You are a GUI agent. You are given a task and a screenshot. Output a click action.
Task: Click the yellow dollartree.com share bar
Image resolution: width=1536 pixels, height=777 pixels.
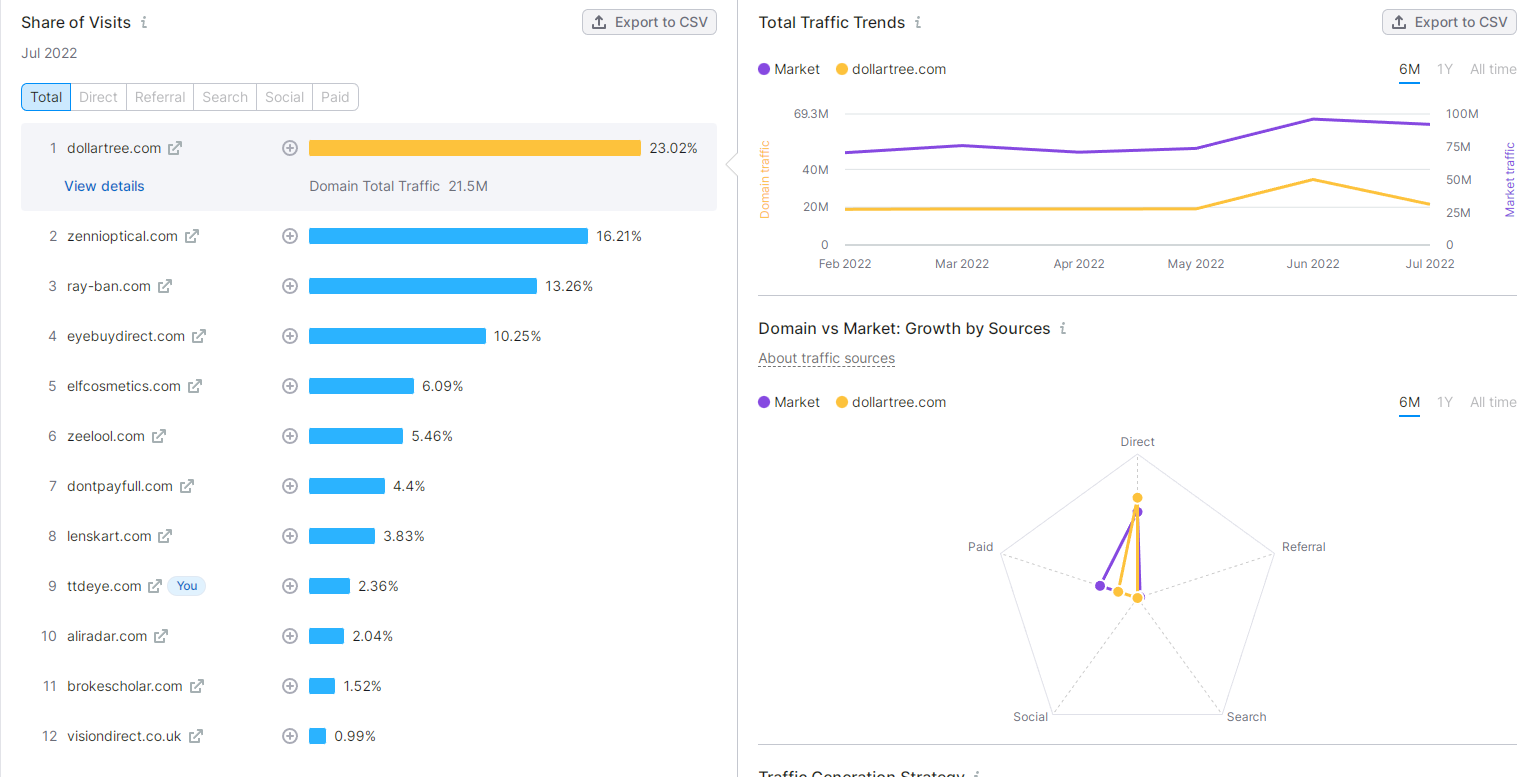tap(474, 148)
